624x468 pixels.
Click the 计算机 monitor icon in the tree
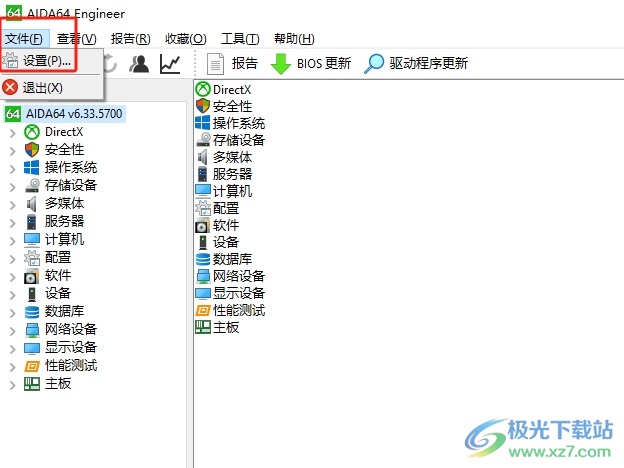pyautogui.click(x=32, y=240)
